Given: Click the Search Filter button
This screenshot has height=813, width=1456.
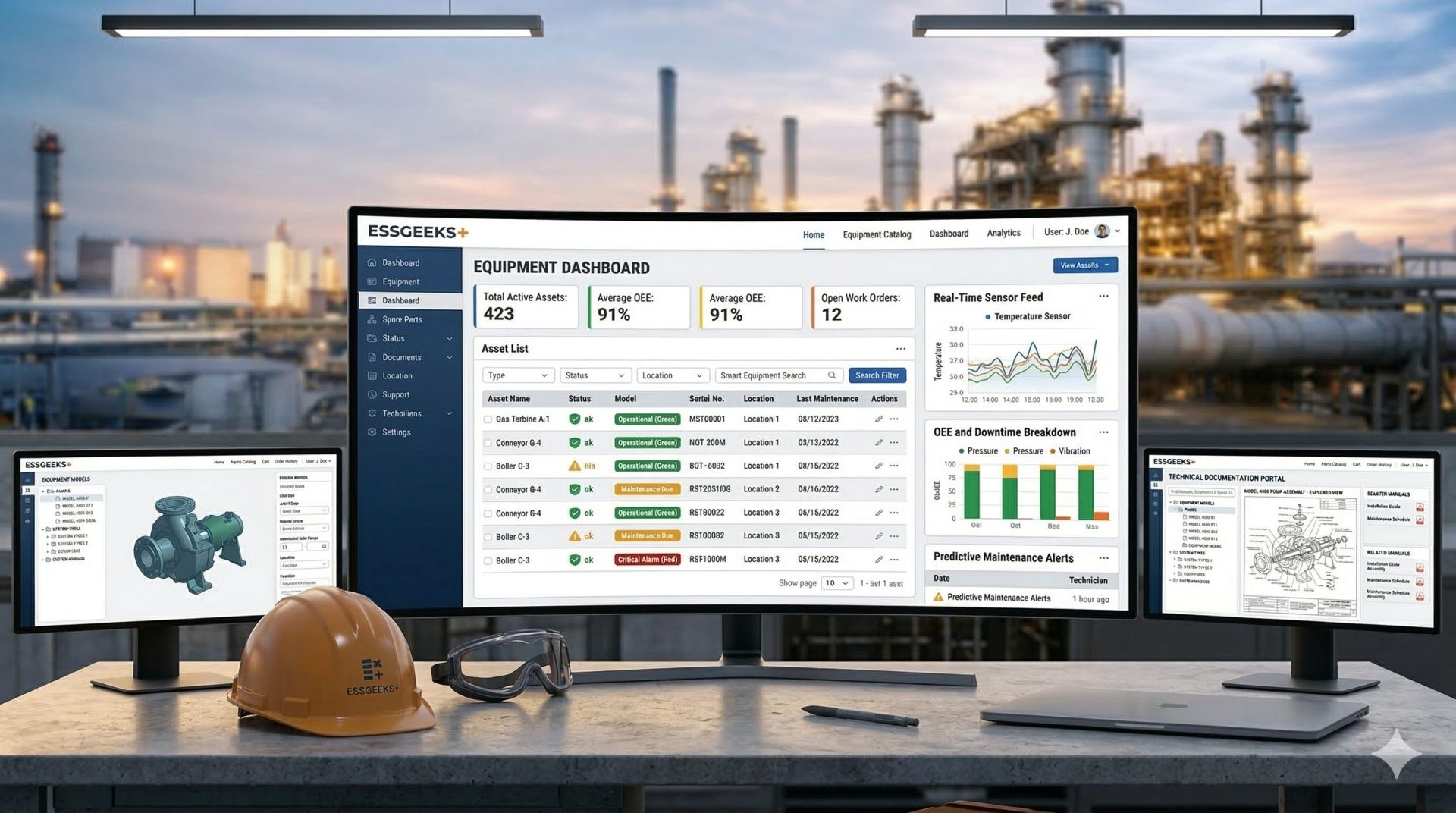Looking at the screenshot, I should point(877,375).
